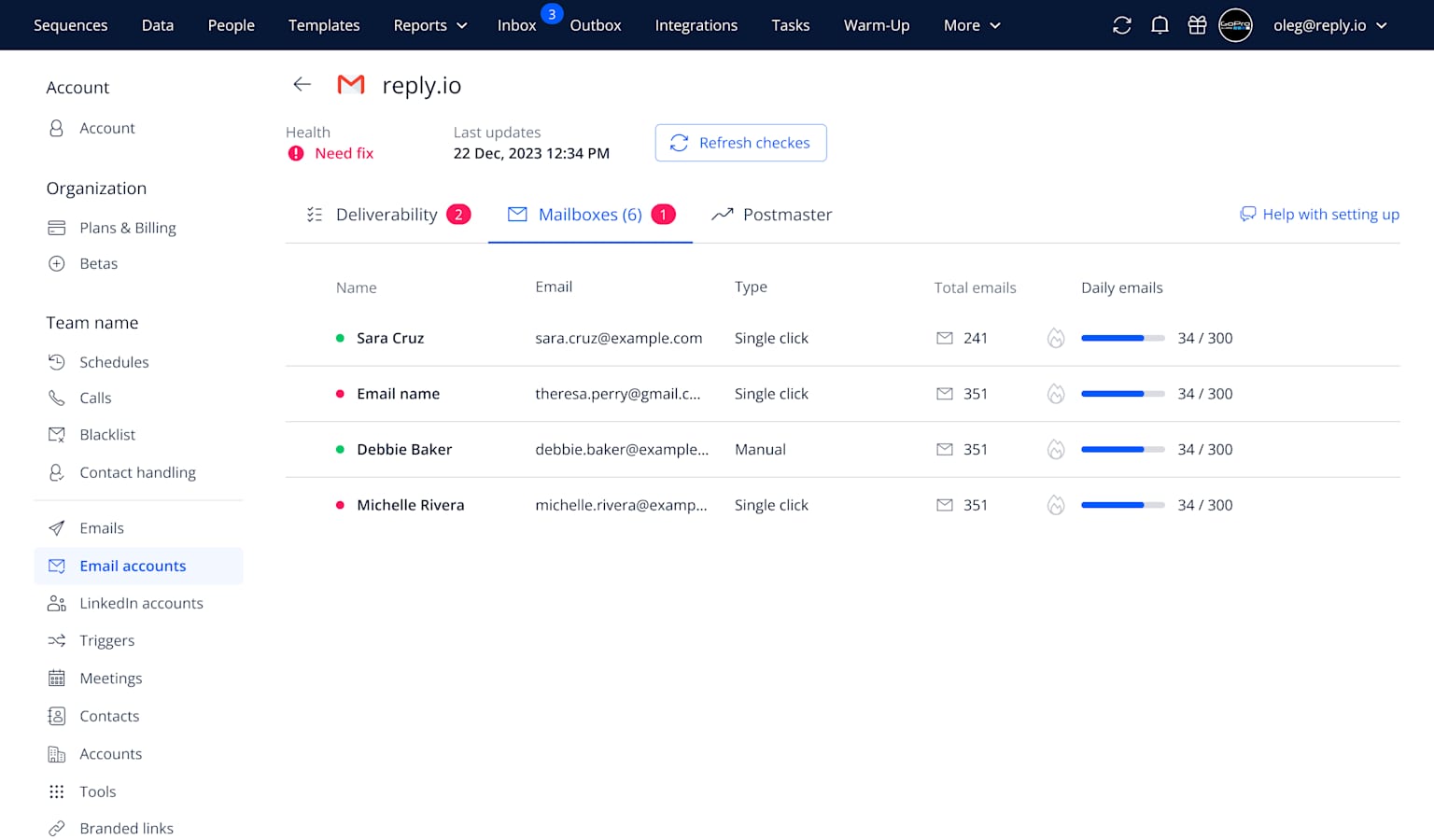
Task: Click the envelope icon next to 241
Action: tap(945, 338)
